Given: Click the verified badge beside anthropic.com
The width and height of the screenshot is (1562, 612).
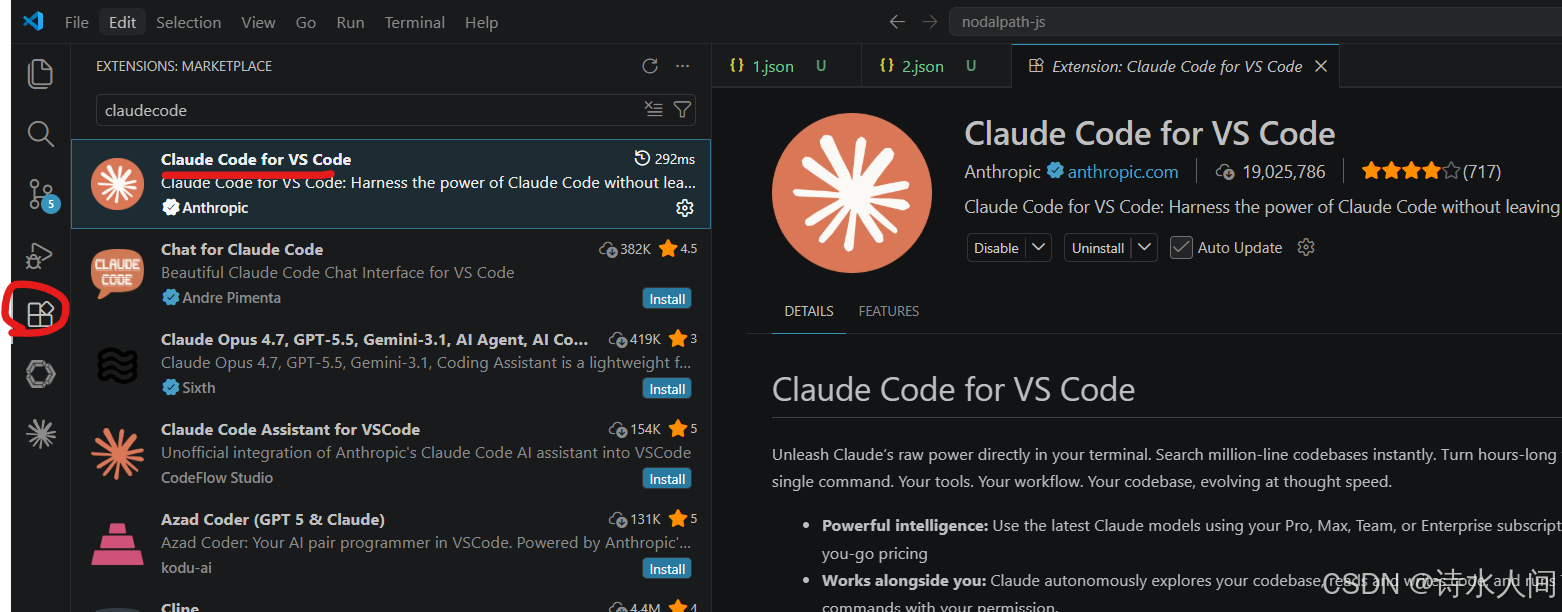Looking at the screenshot, I should click(1055, 171).
